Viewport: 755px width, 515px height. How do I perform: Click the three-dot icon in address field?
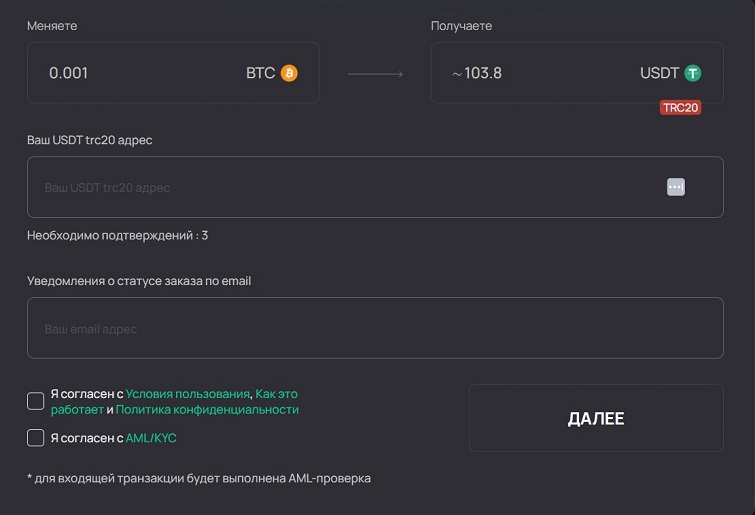(676, 187)
